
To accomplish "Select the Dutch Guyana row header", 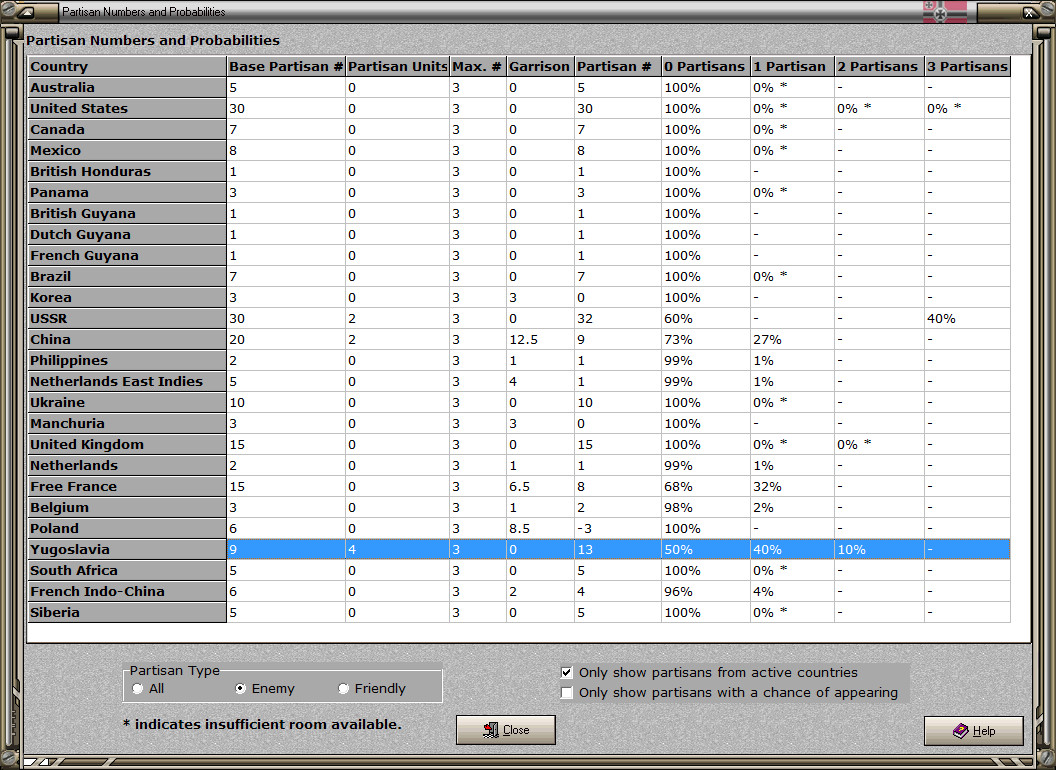I will point(127,234).
